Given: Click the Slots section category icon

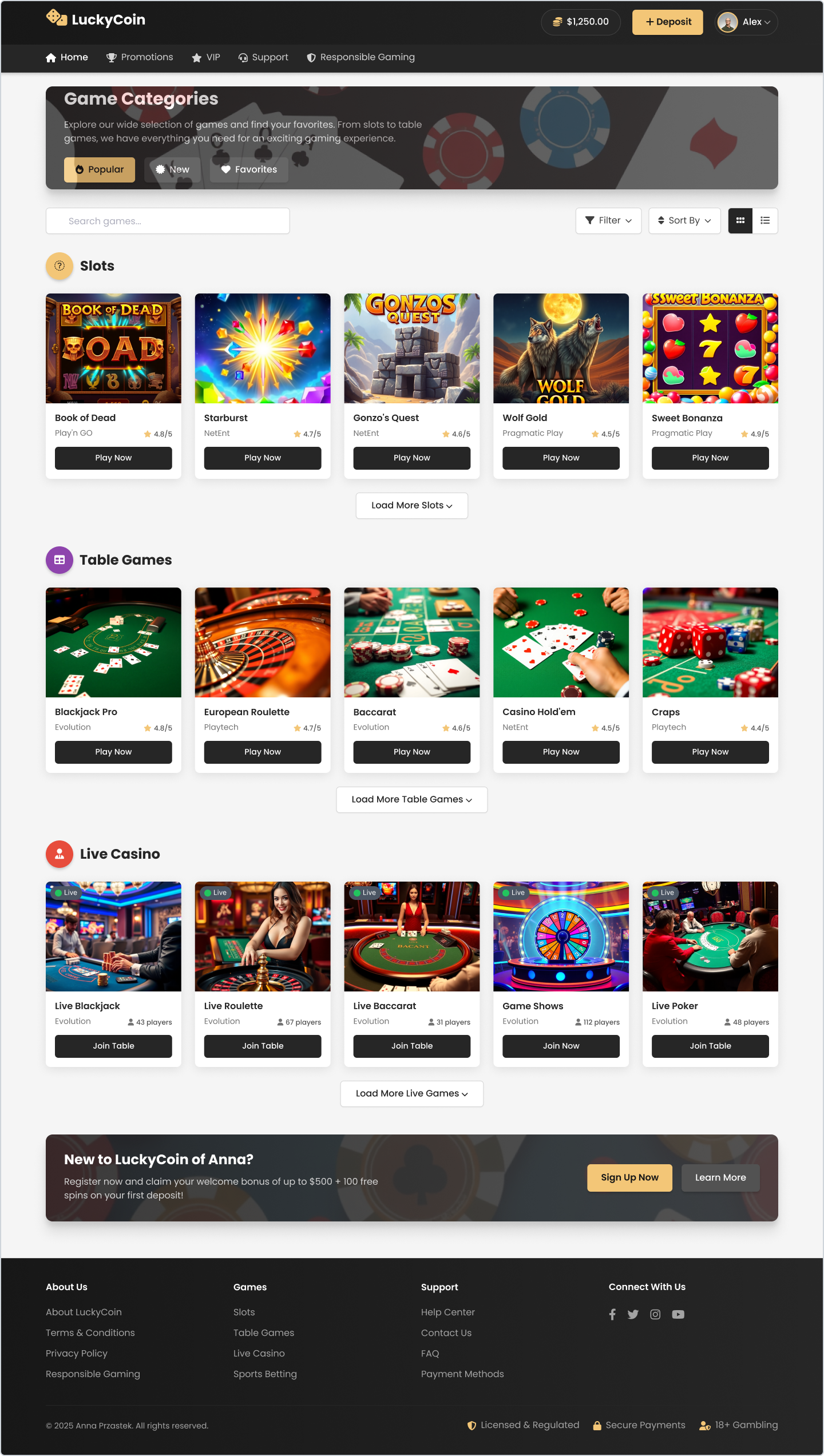Looking at the screenshot, I should point(60,266).
